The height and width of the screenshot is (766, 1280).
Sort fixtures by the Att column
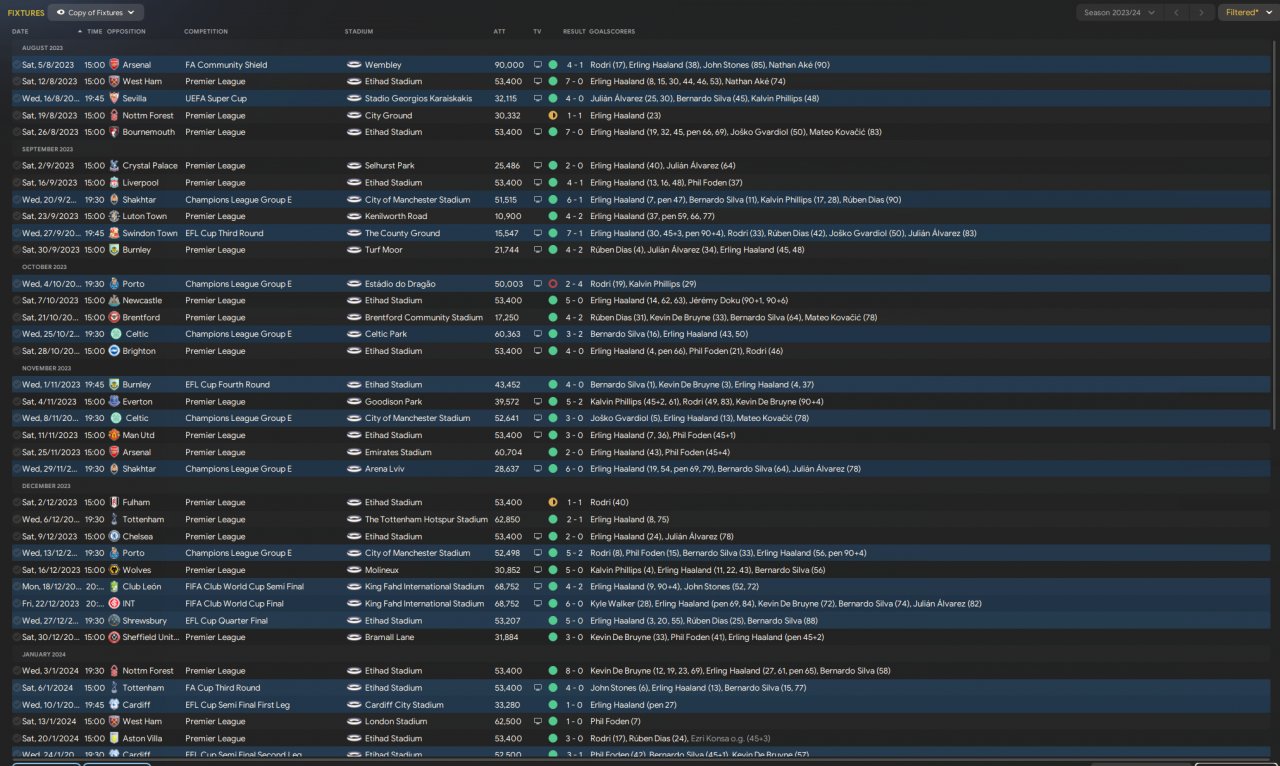pos(500,32)
